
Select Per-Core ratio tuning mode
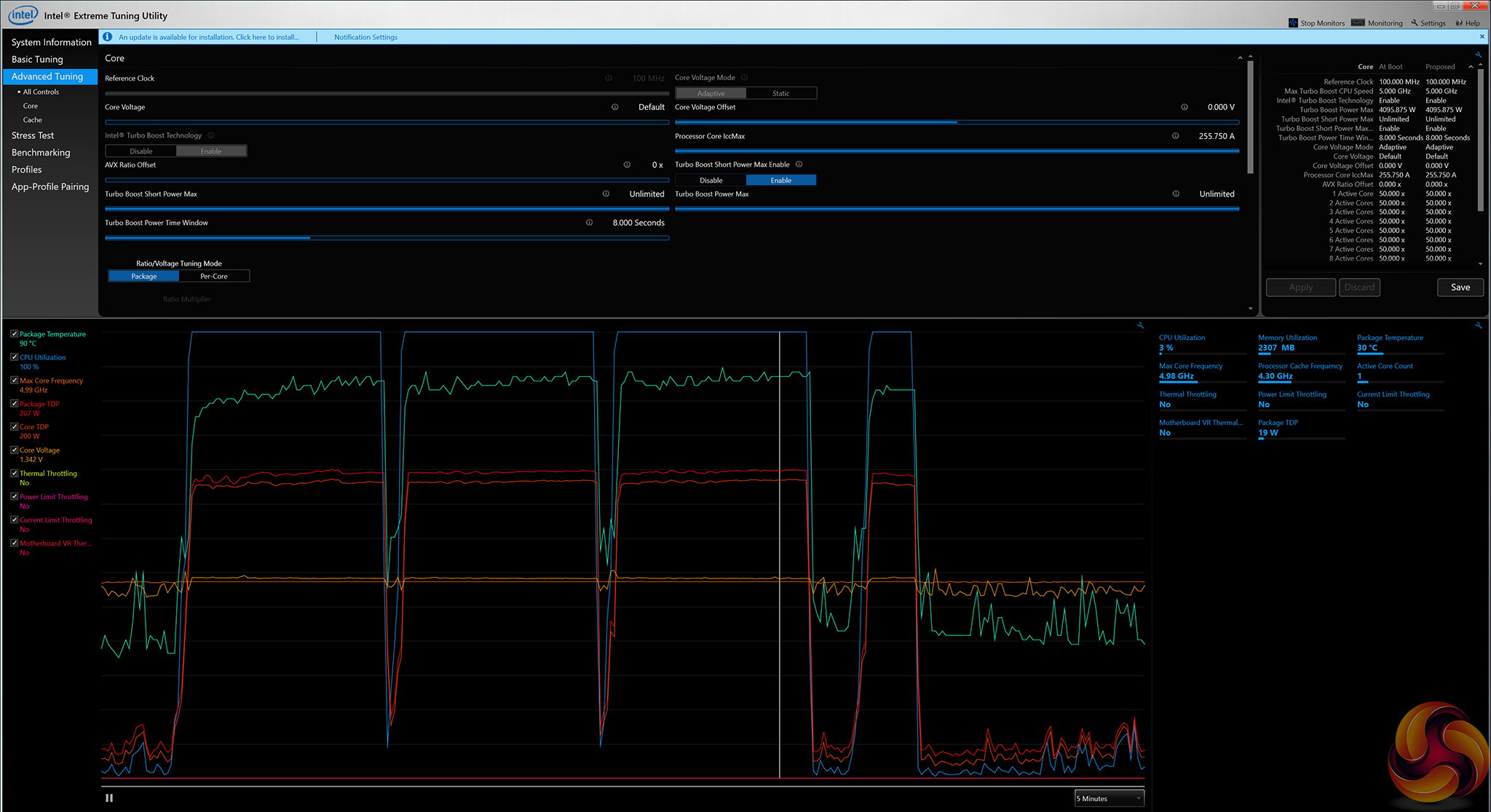click(x=214, y=276)
